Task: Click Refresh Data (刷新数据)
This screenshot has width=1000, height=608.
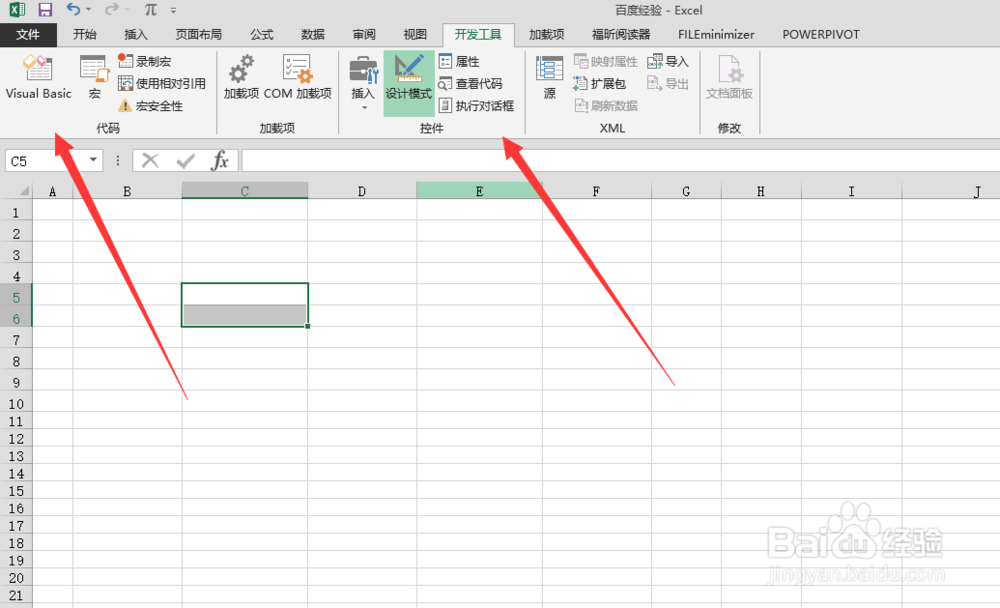Action: pos(605,106)
